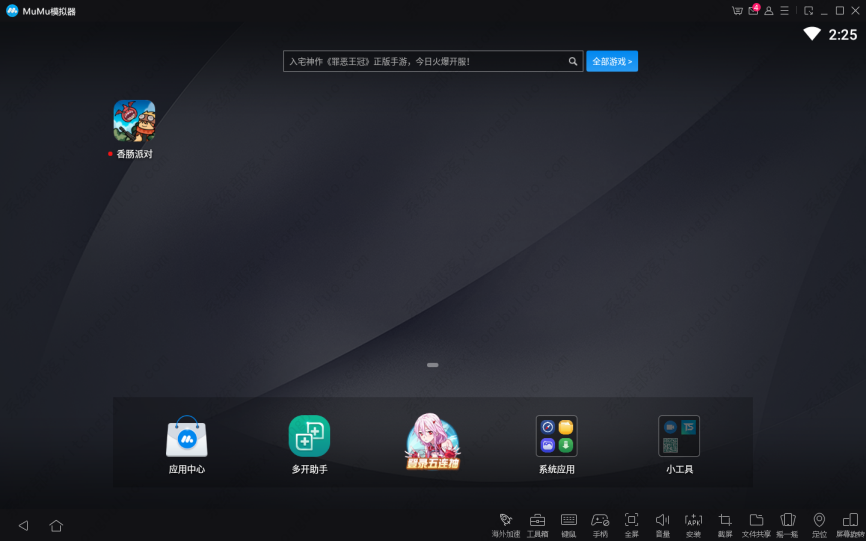Expand the 系统应用 folder
866x541 pixels.
coord(556,437)
